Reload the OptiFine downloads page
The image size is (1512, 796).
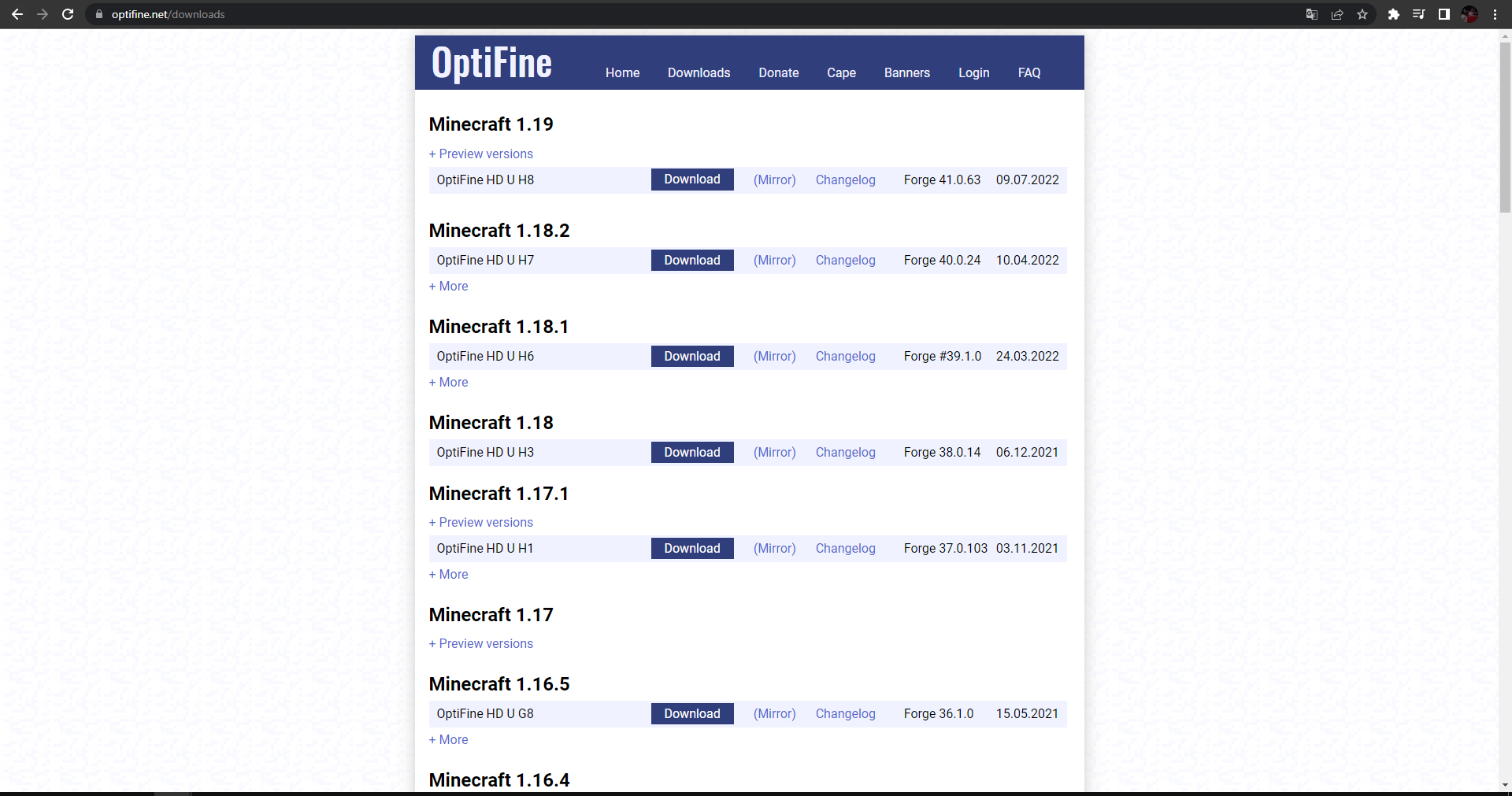click(x=68, y=14)
